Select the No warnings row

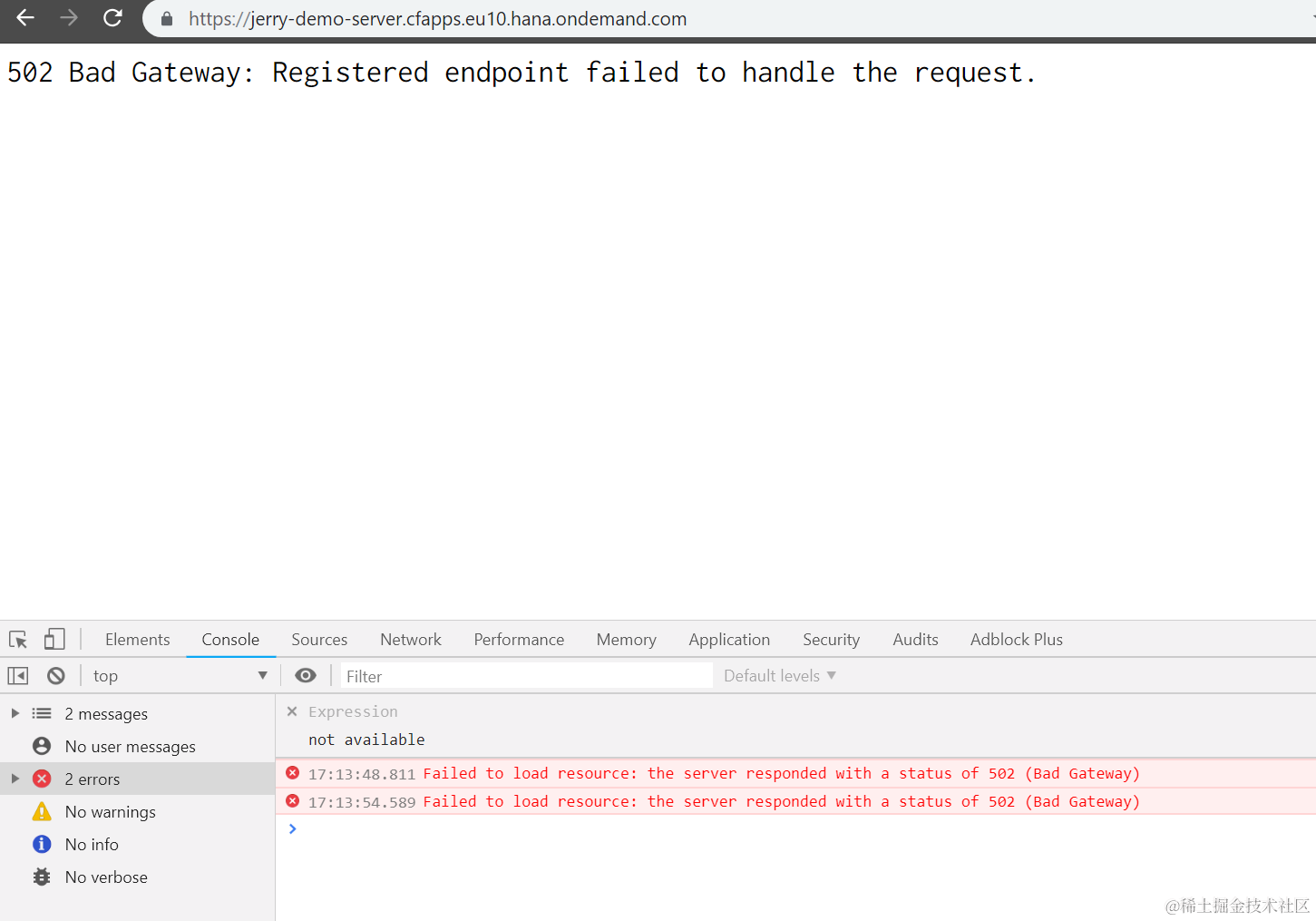[137, 812]
